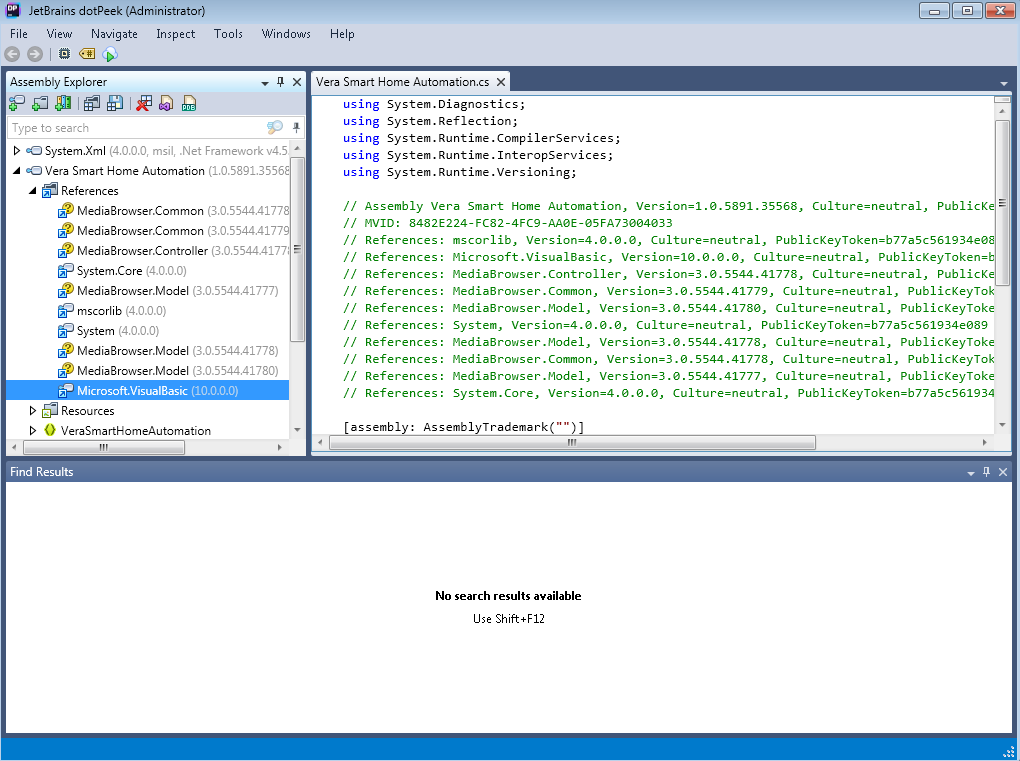1020x761 pixels.
Task: Toggle the Find Results panel auto-hide pin
Action: 987,472
